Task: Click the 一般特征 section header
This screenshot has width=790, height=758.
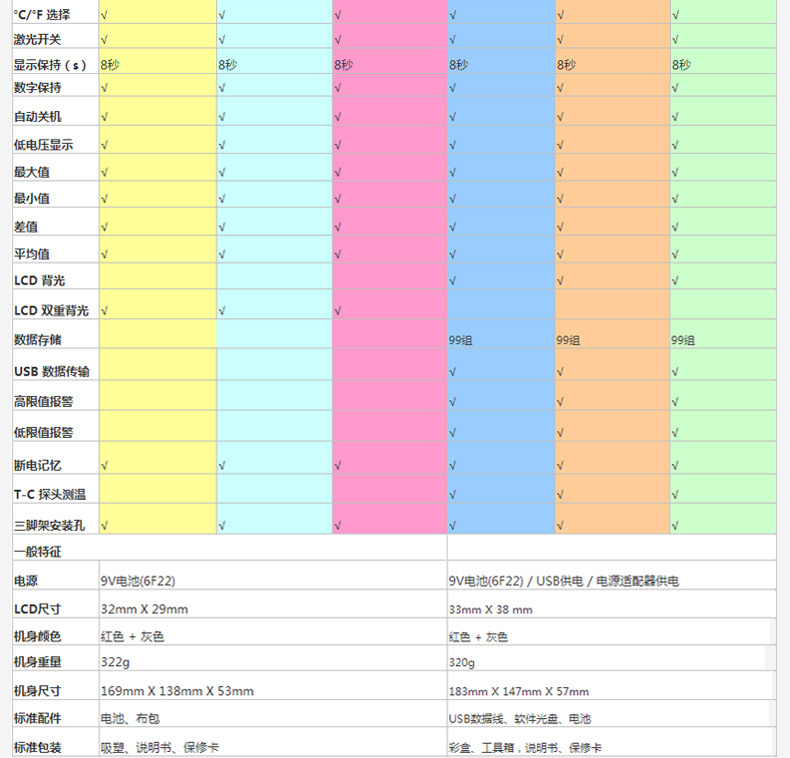Action: coord(37,551)
